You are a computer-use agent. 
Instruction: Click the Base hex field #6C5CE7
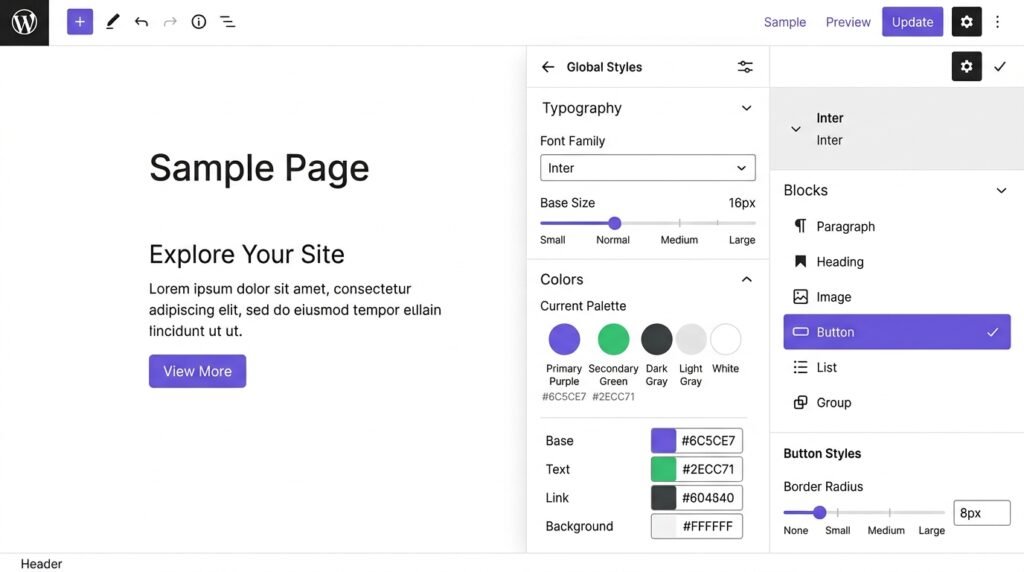[x=709, y=441]
